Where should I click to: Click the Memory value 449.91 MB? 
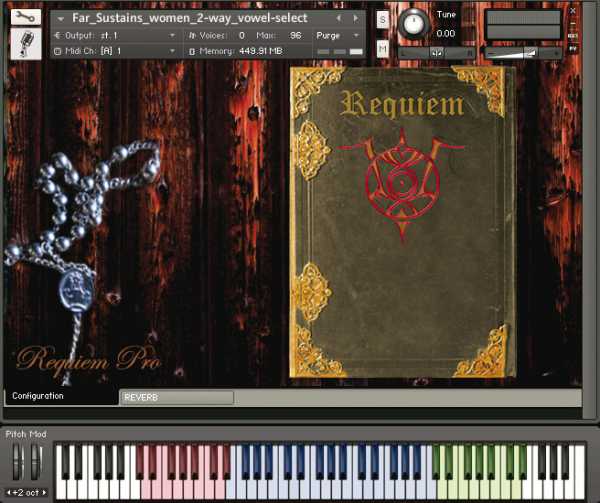click(x=261, y=51)
